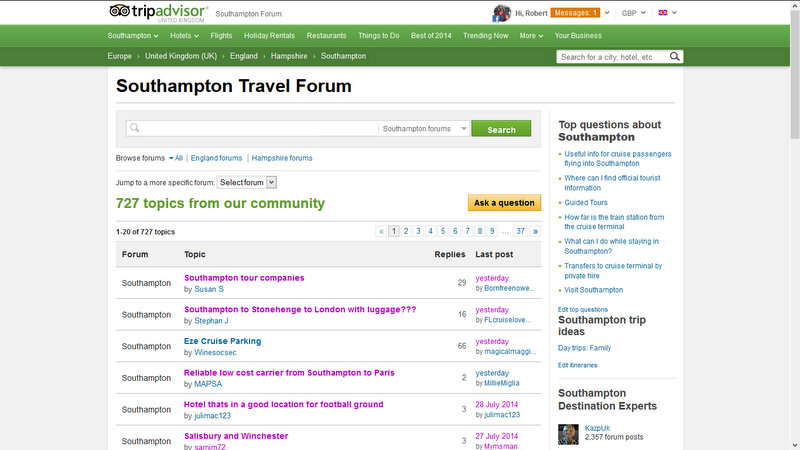Go to next page double-arrow
The width and height of the screenshot is (800, 450).
click(x=535, y=231)
